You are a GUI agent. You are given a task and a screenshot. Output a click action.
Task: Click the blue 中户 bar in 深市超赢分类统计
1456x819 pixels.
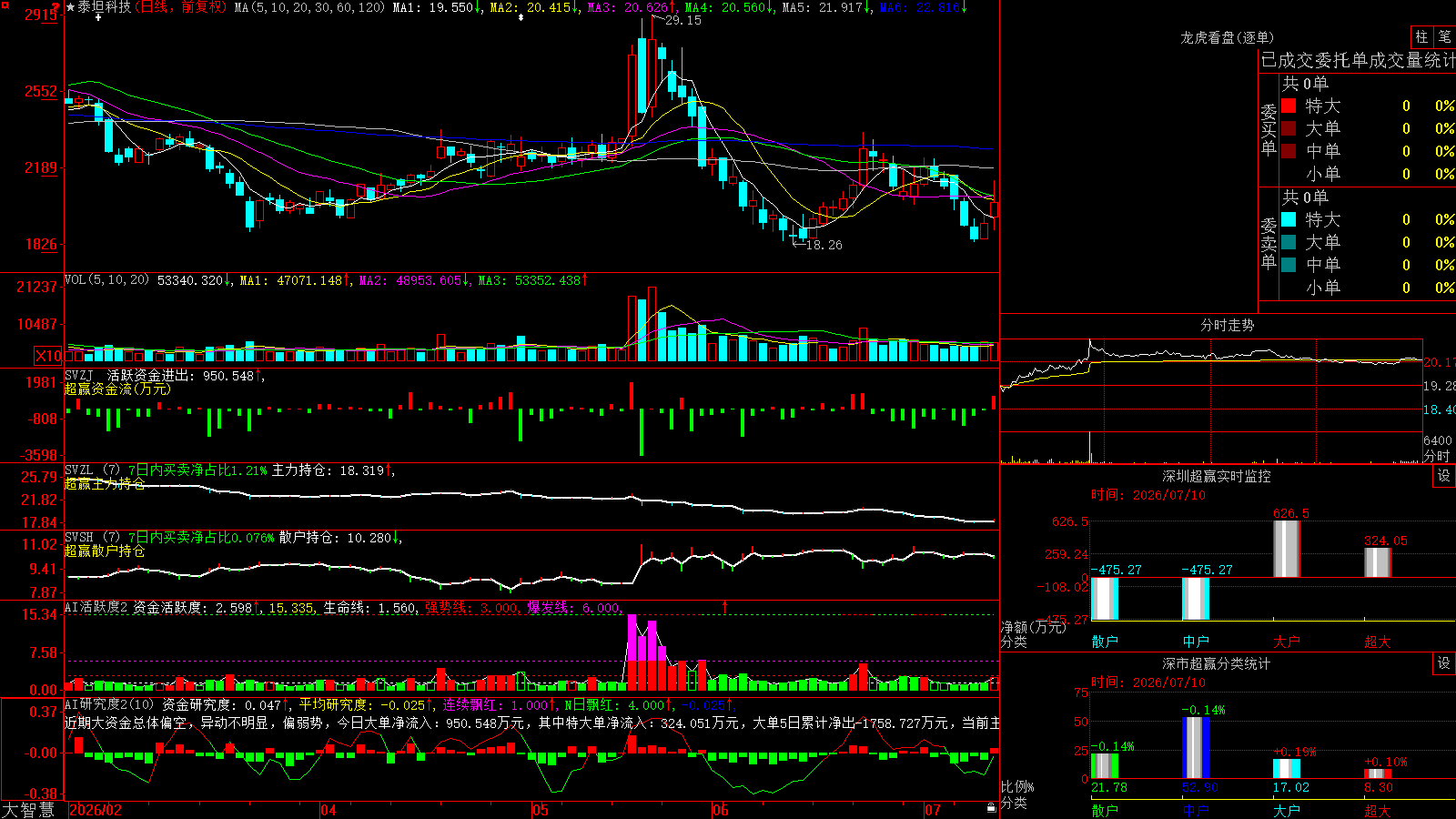coord(1196,748)
